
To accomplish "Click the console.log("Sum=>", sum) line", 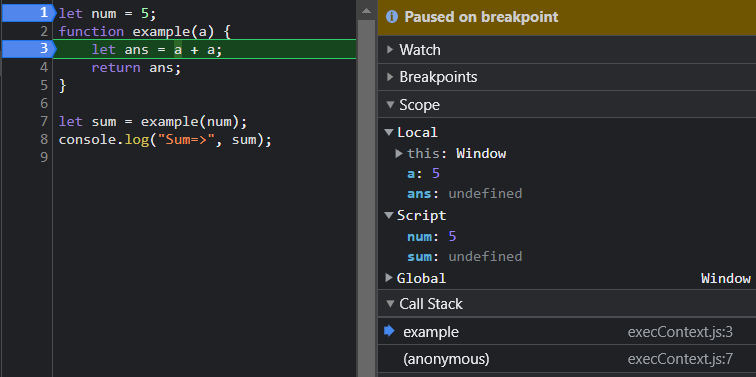I will pyautogui.click(x=165, y=140).
